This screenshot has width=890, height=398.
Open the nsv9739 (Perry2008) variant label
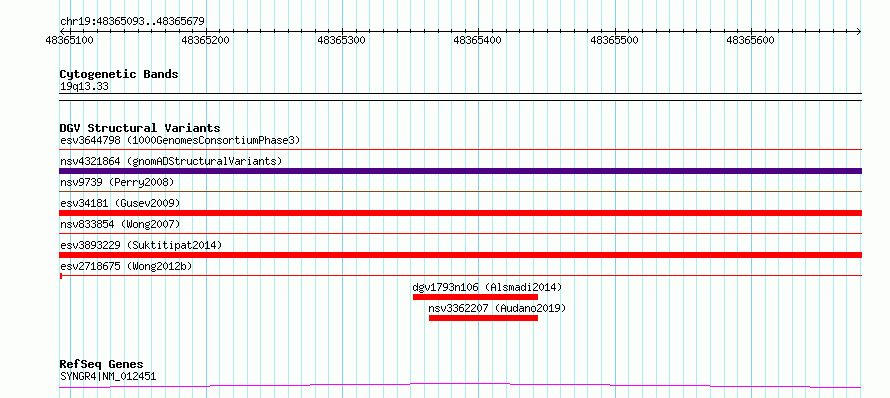coord(117,182)
